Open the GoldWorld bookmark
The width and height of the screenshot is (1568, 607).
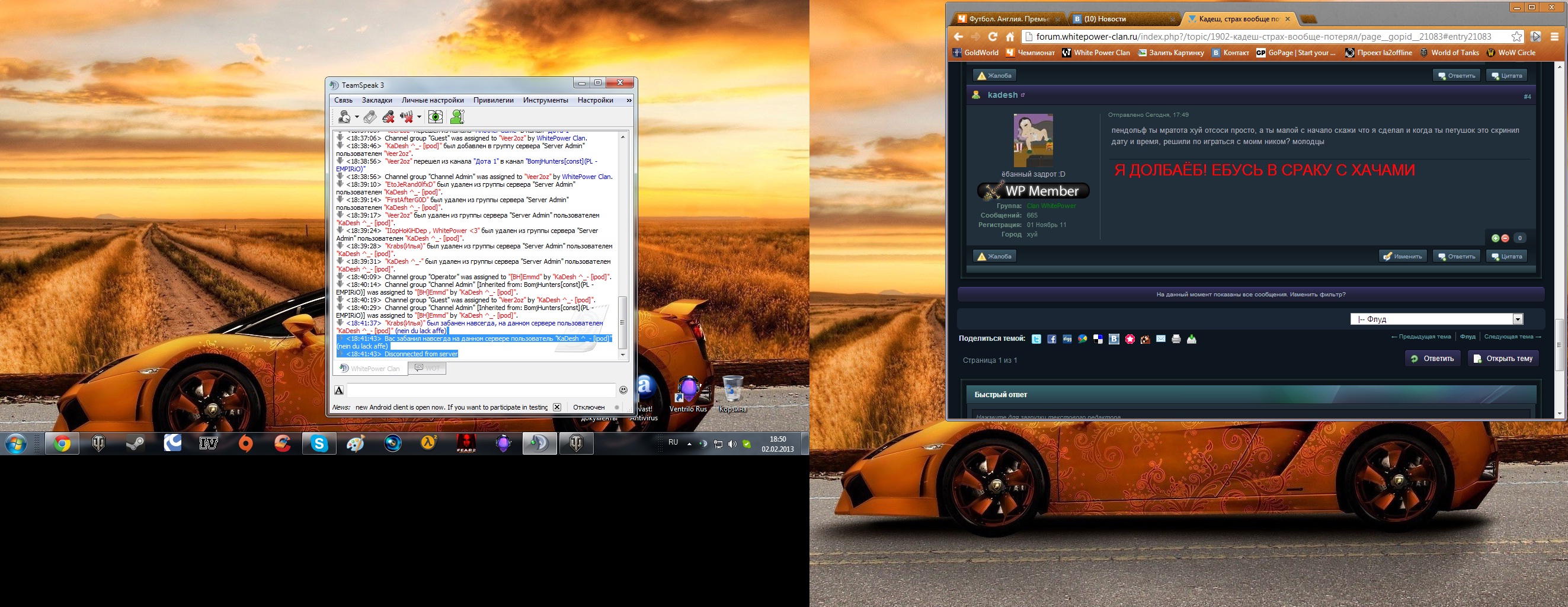(976, 53)
